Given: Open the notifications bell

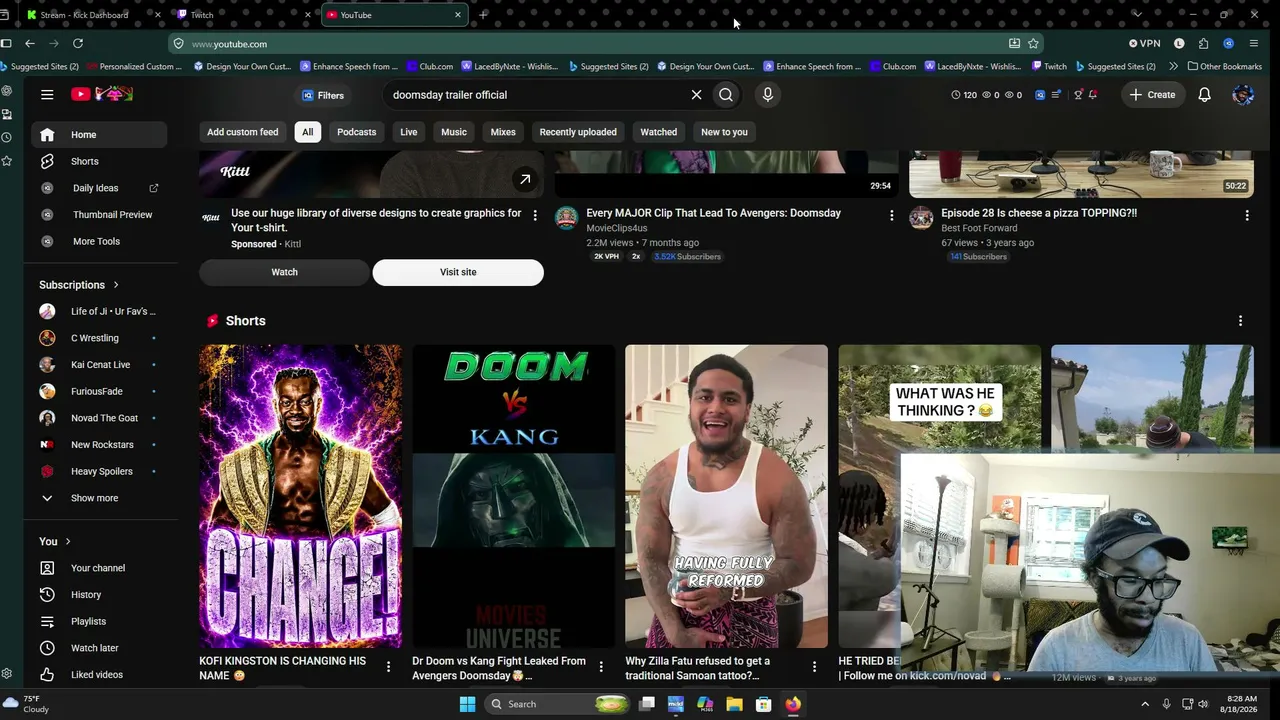Looking at the screenshot, I should click(x=1205, y=95).
